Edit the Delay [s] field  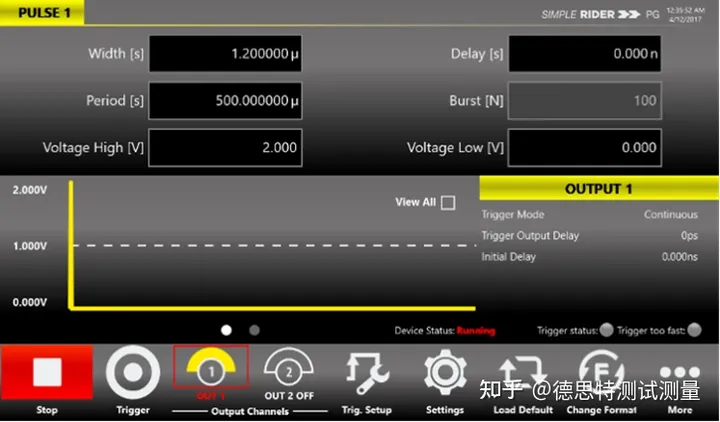pyautogui.click(x=585, y=54)
